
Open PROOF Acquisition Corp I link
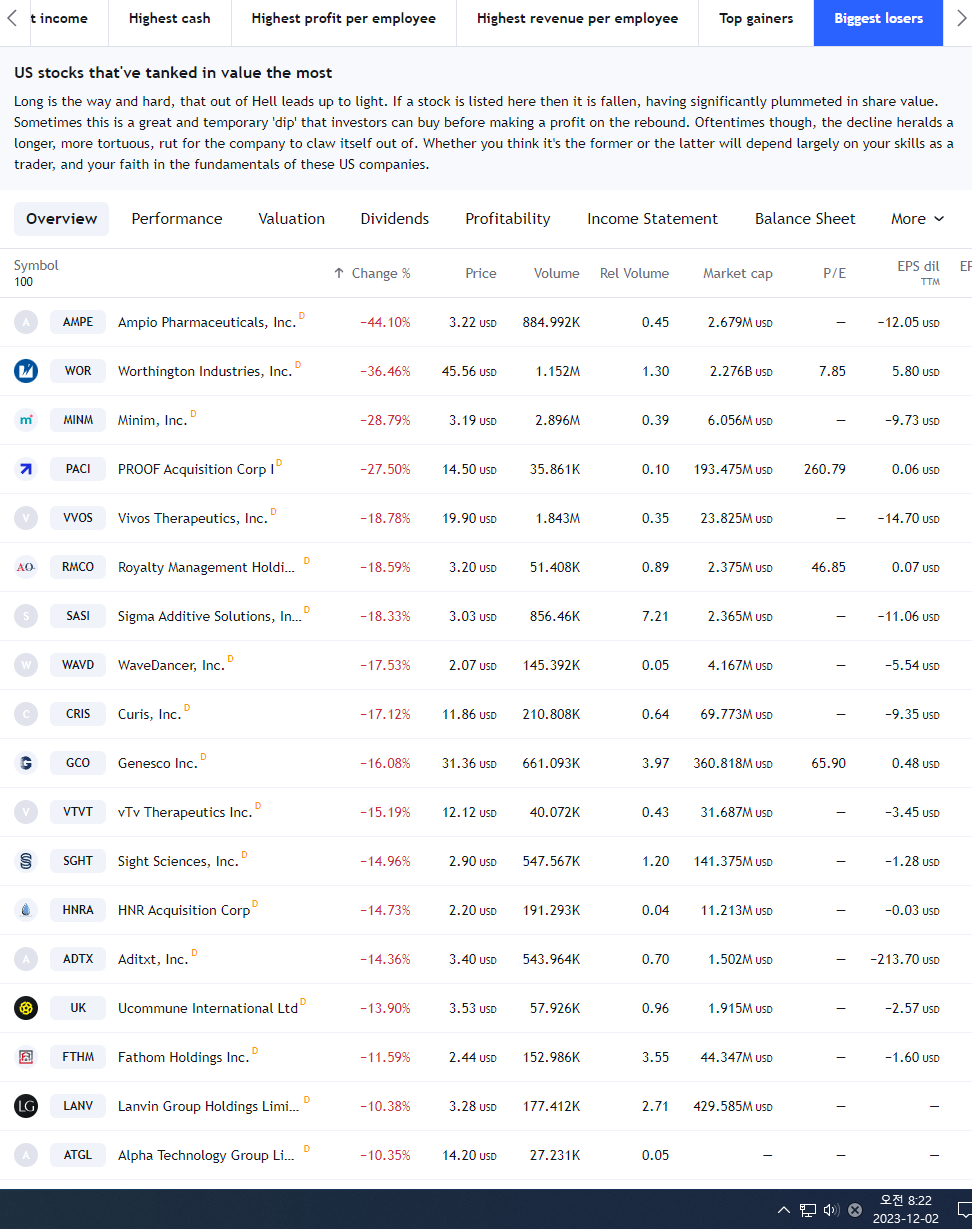pos(196,469)
